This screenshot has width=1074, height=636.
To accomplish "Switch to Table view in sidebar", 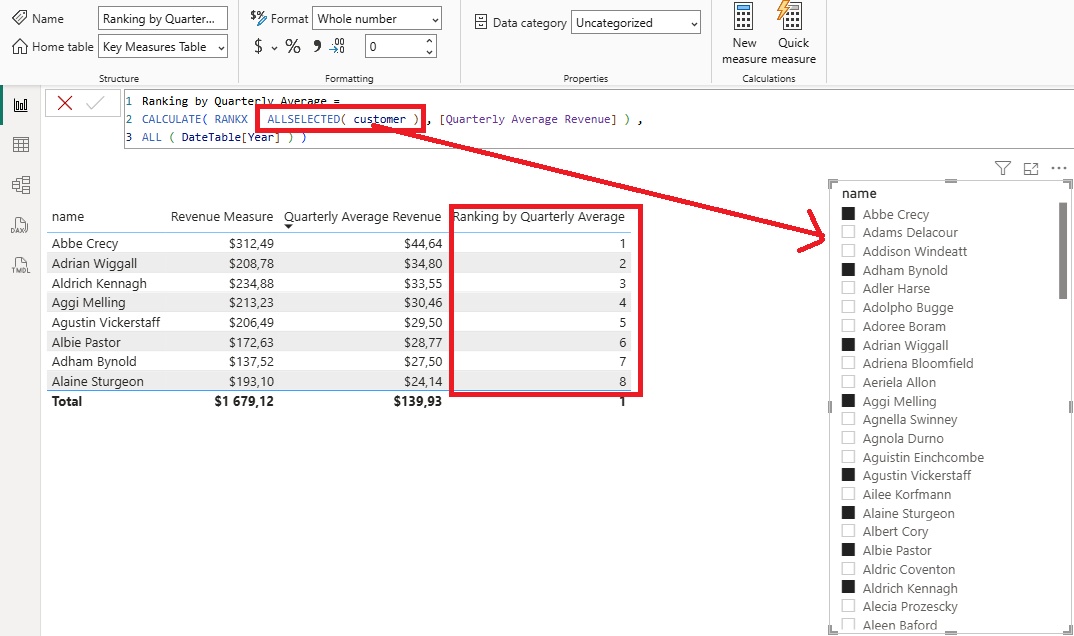I will pyautogui.click(x=20, y=145).
